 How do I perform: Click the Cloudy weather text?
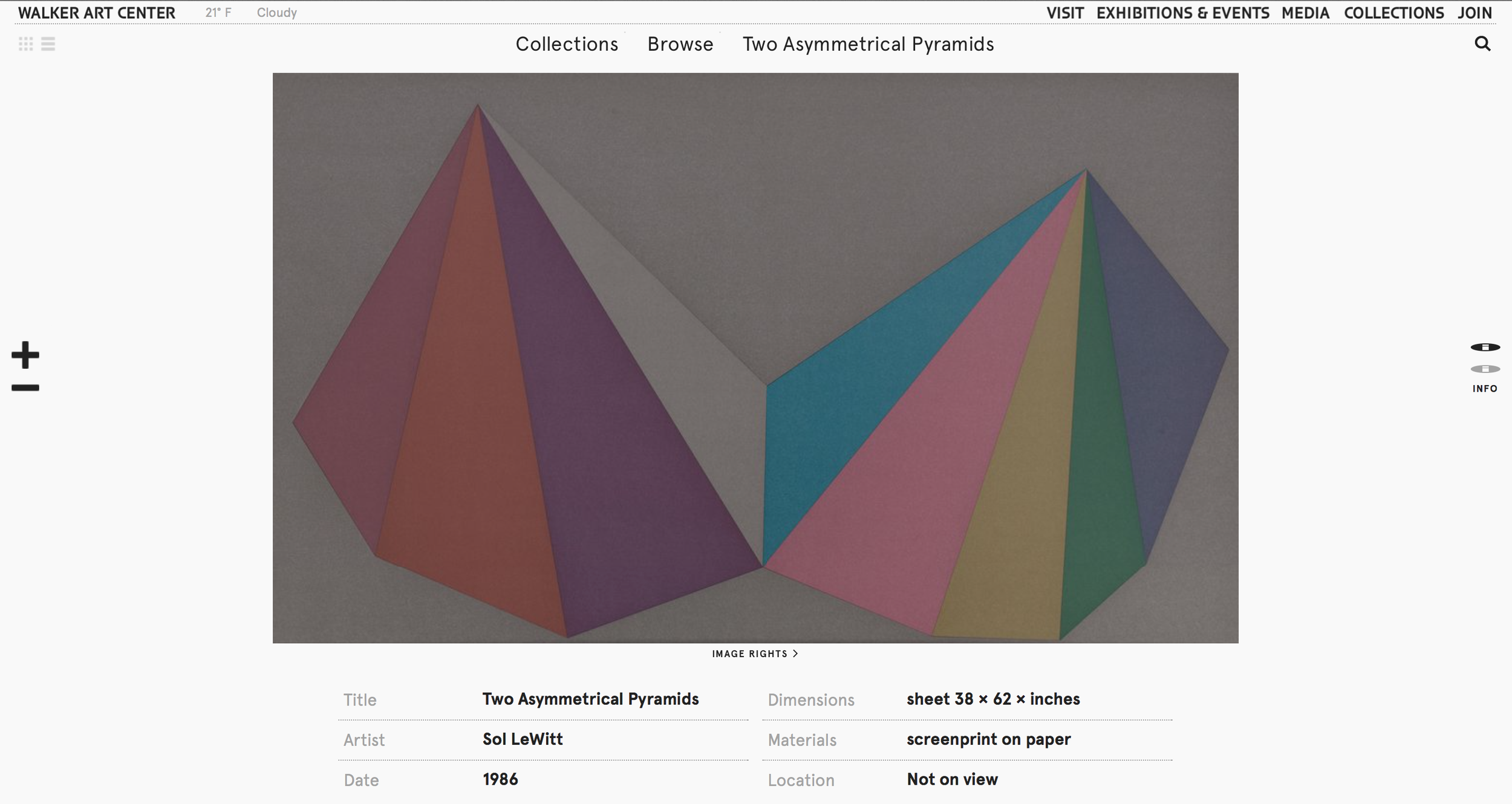[x=277, y=13]
